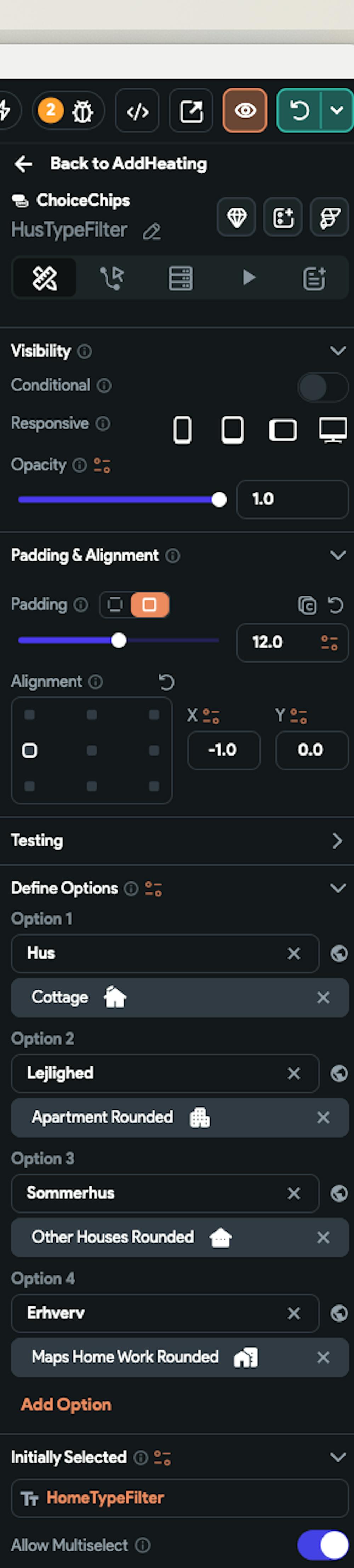Select the diamond theme settings icon
This screenshot has width=354, height=1568.
pos(236,217)
